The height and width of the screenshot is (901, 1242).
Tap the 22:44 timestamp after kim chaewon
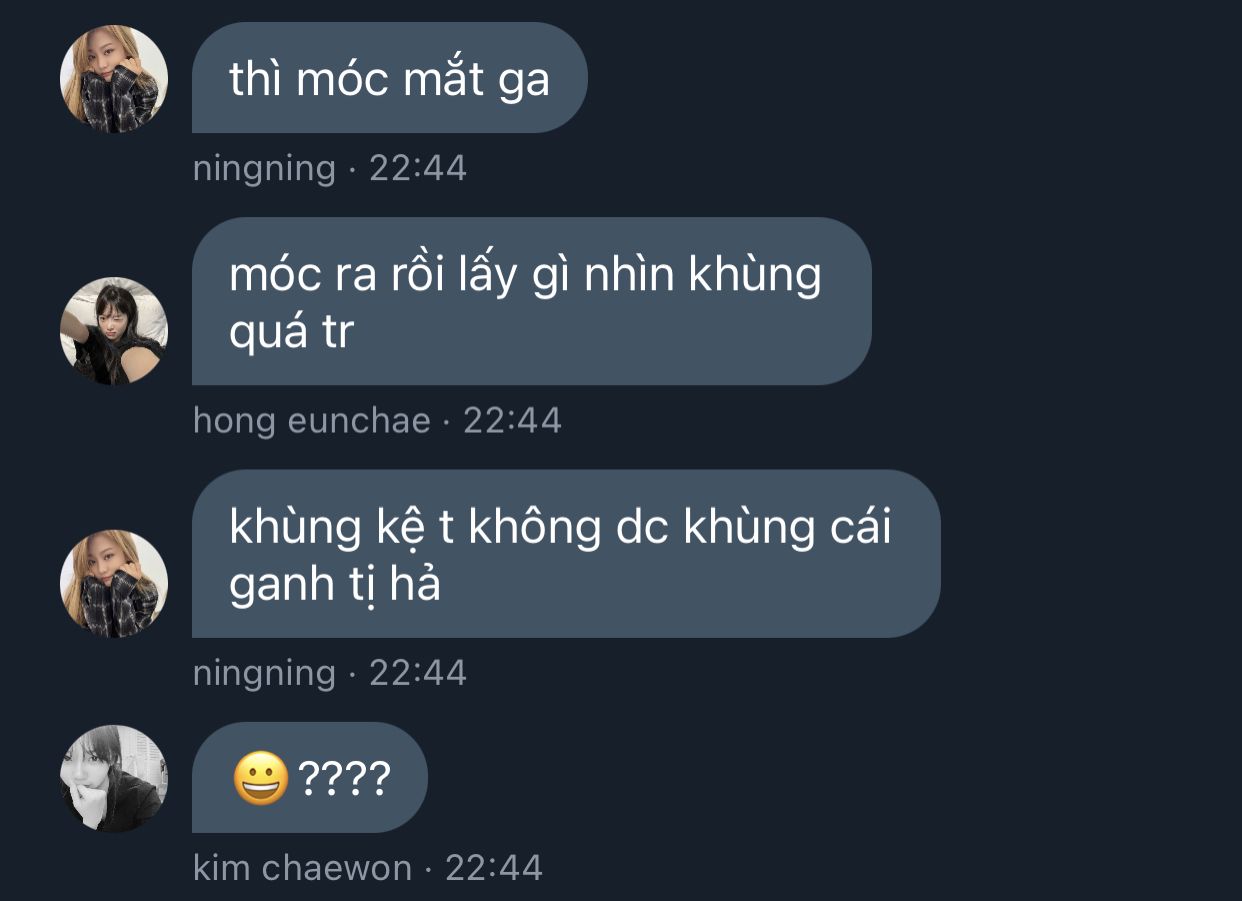(x=494, y=868)
